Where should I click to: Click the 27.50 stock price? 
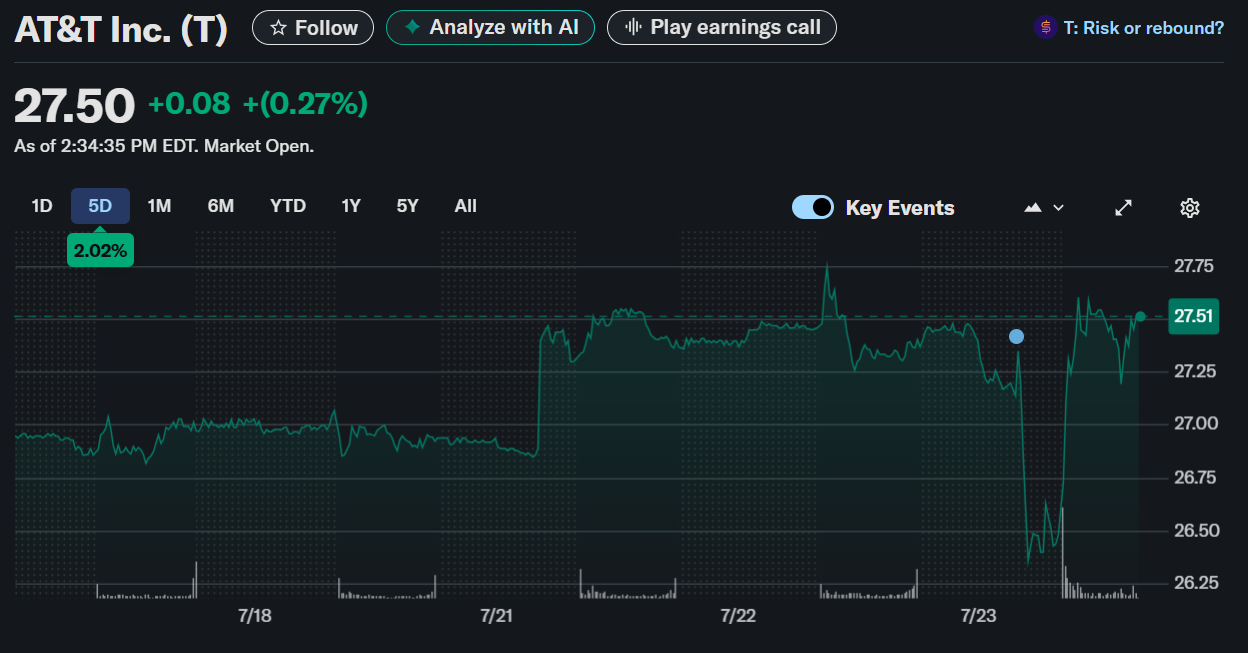pyautogui.click(x=74, y=106)
